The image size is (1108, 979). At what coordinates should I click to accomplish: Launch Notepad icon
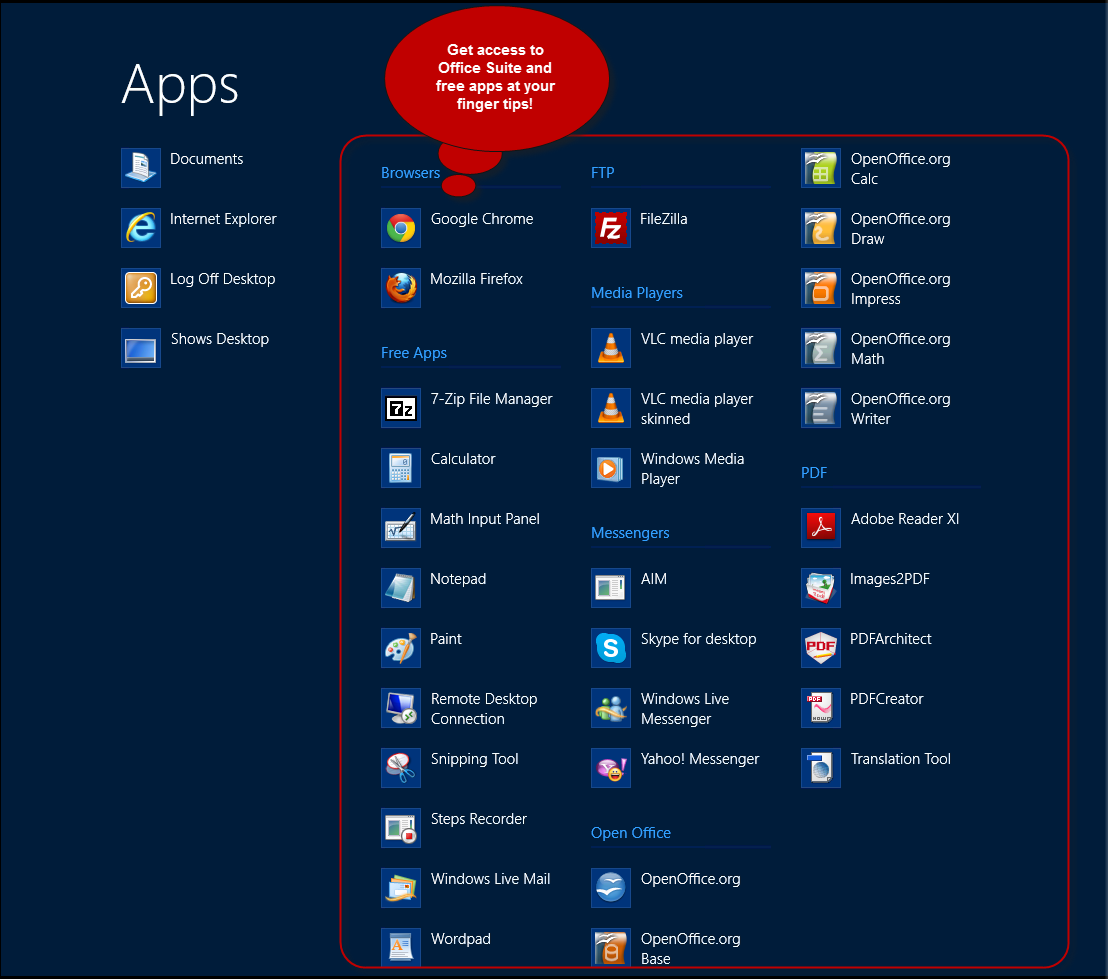pyautogui.click(x=401, y=589)
